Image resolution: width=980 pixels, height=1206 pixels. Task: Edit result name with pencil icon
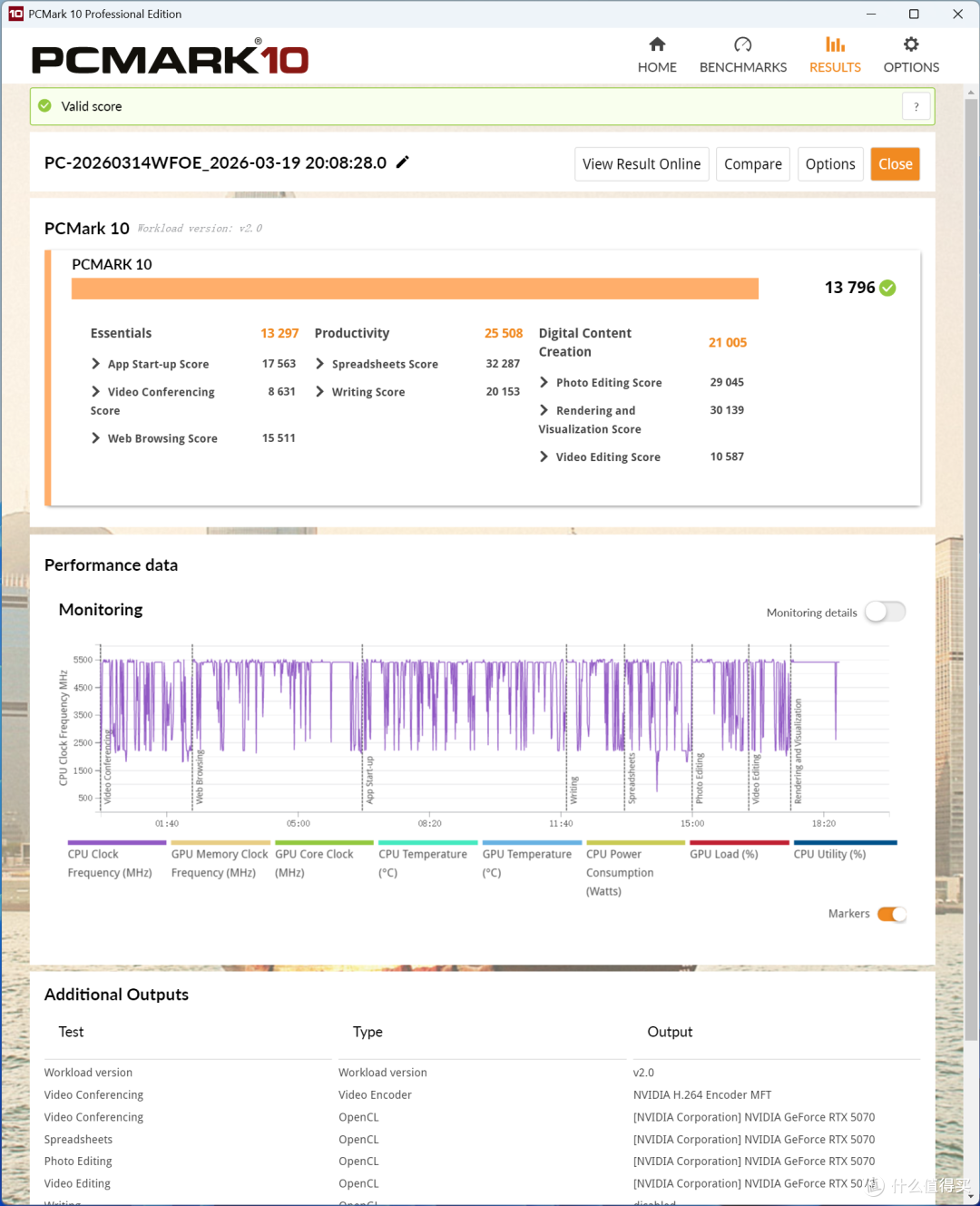tap(403, 162)
